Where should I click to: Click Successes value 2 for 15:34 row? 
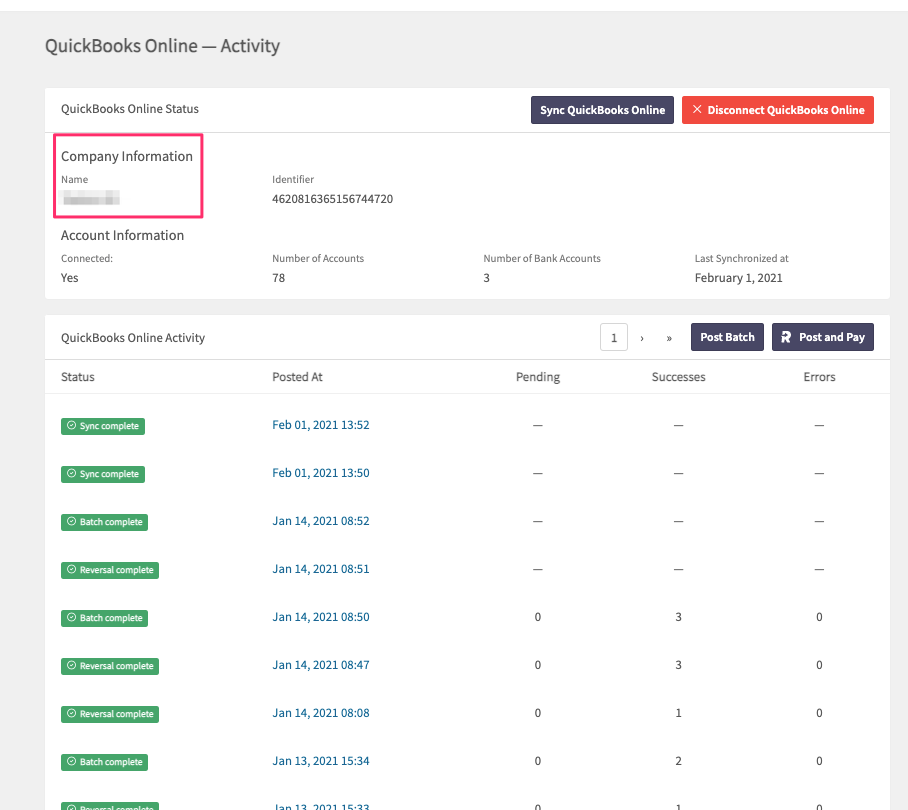tap(678, 761)
